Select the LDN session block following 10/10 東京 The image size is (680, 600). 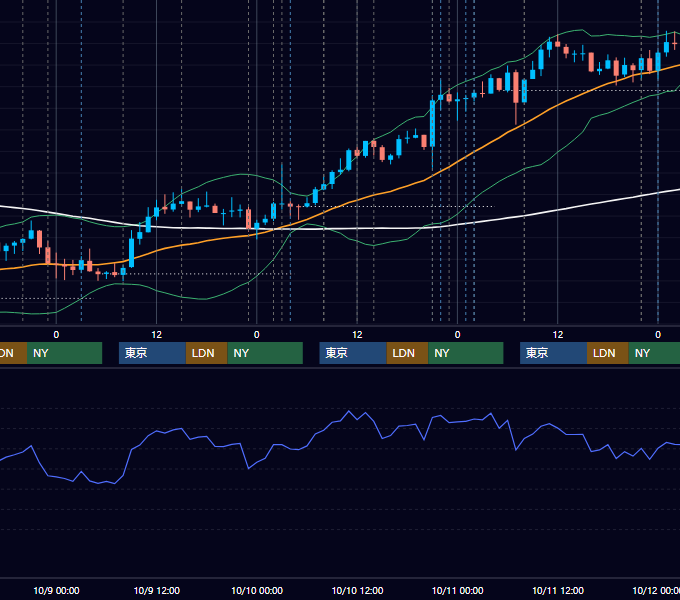click(407, 353)
